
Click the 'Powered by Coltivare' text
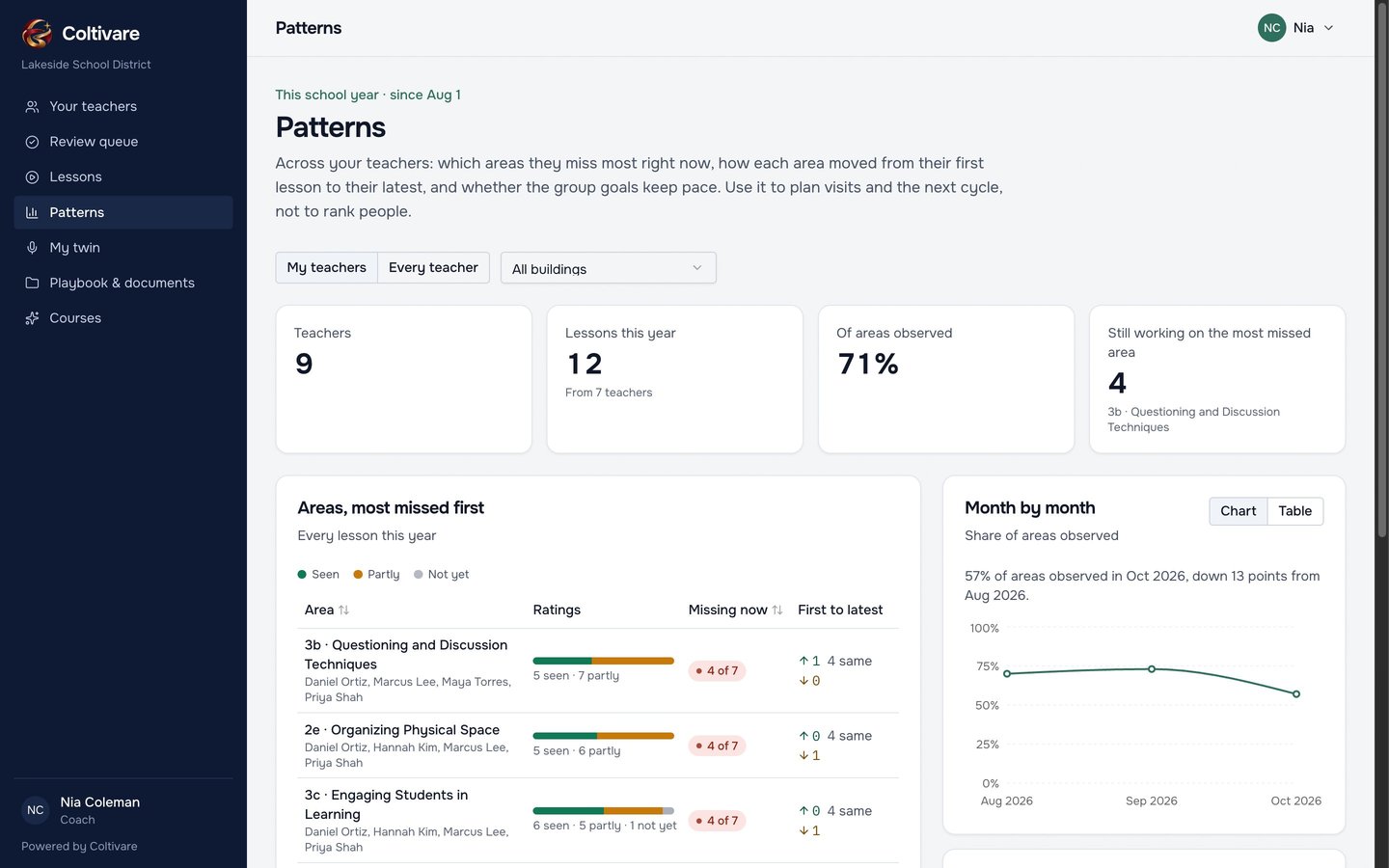coord(79,847)
